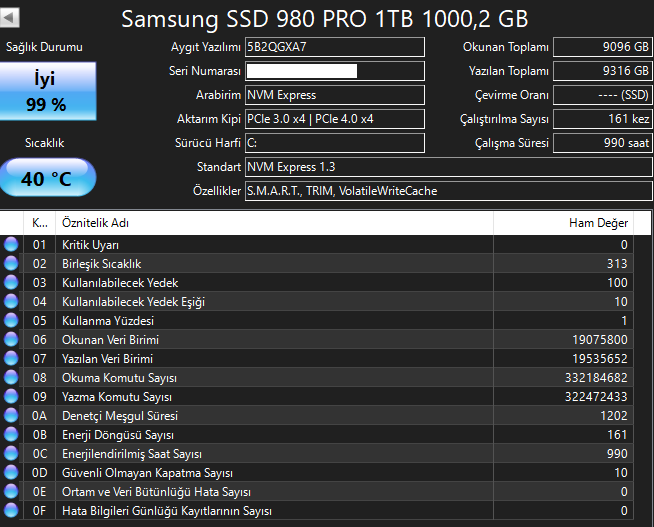Click the 990 saat power-on hours field
The image size is (654, 527).
click(603, 143)
